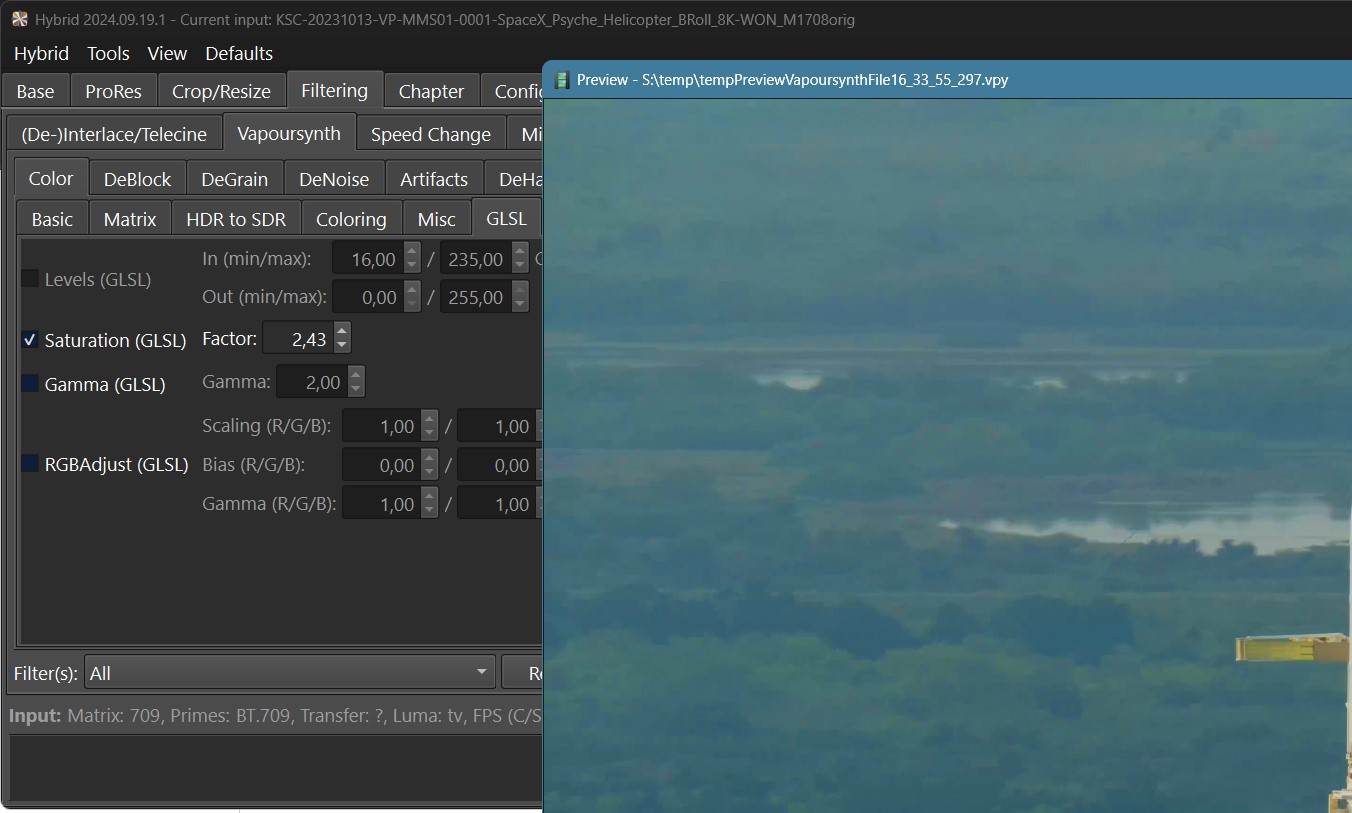Click the Saturation Factor input field
Viewport: 1352px width, 813px height.
pos(297,340)
